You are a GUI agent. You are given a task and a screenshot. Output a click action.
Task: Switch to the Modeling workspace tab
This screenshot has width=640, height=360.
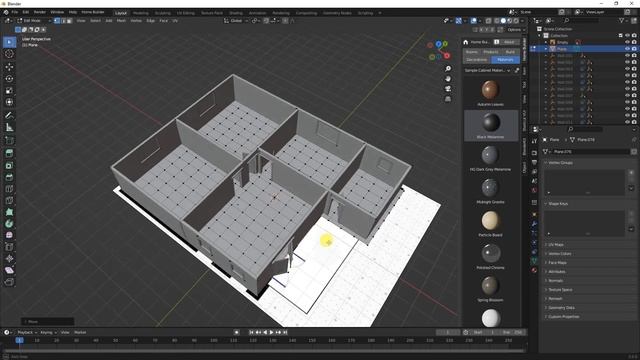141,13
